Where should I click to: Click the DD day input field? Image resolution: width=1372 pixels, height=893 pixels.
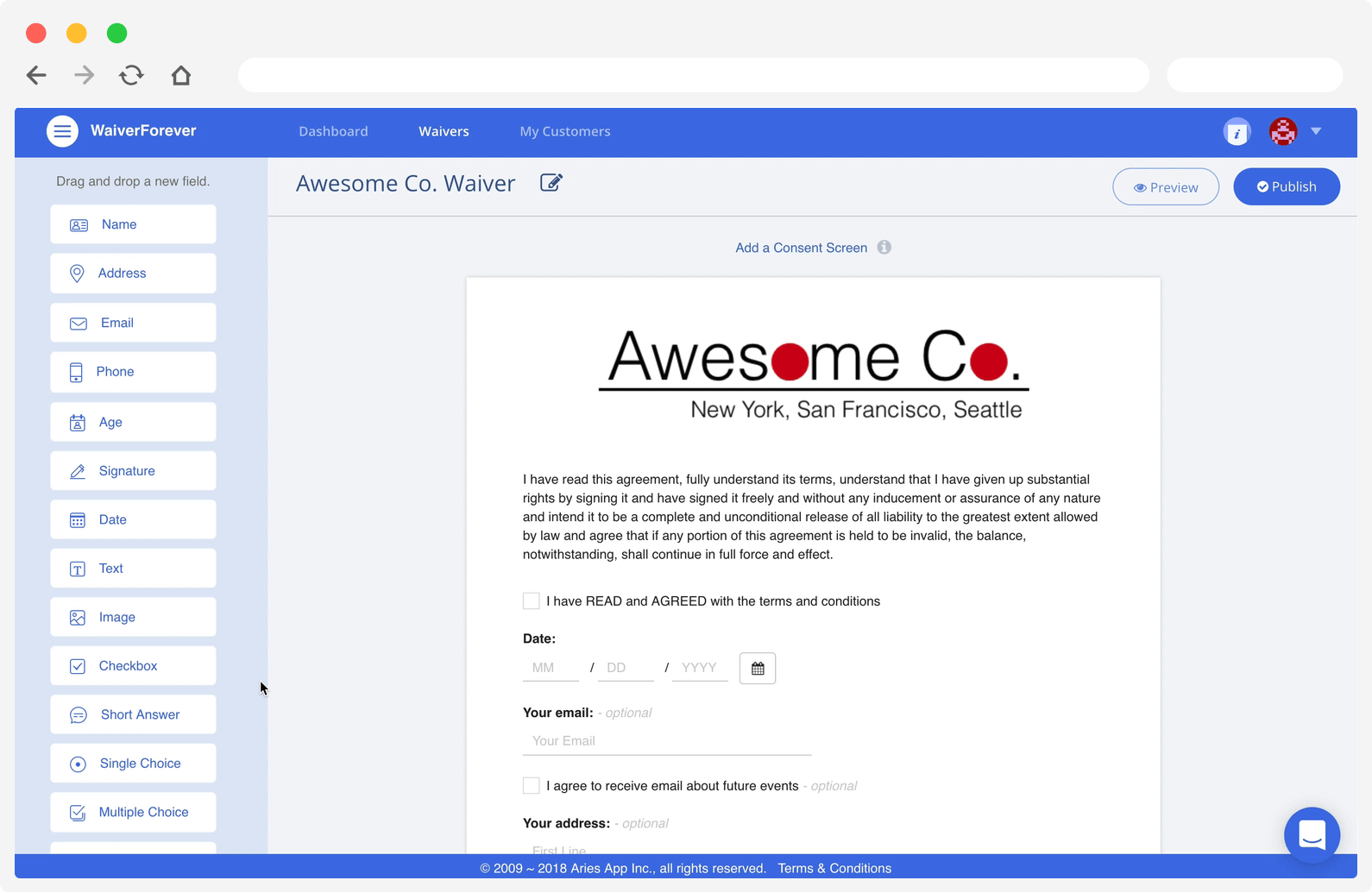[x=626, y=668]
